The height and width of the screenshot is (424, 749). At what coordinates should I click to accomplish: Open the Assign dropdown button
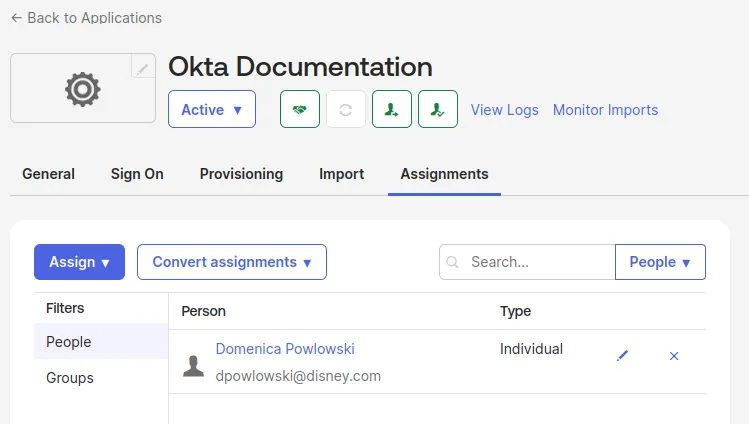(79, 262)
